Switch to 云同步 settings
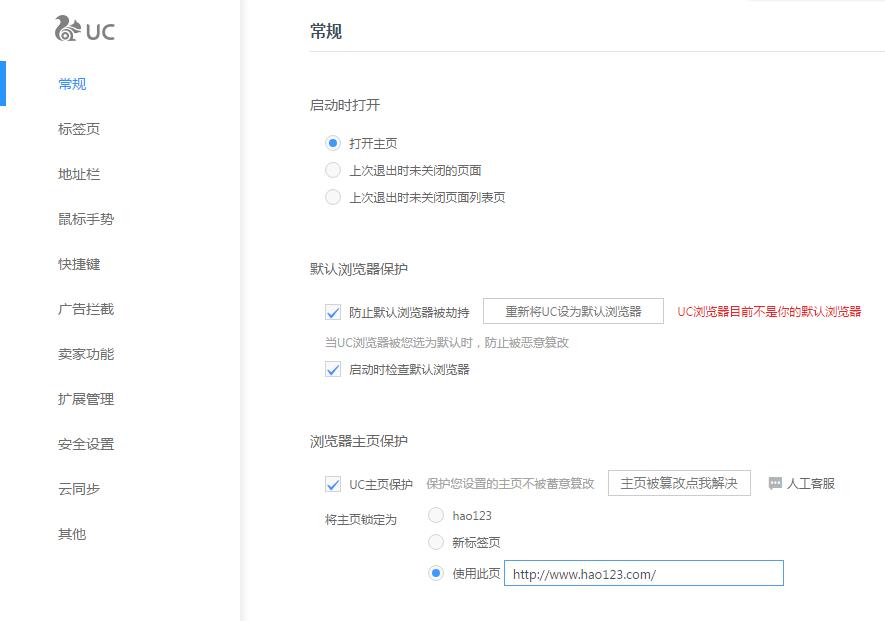This screenshot has height=621, width=885. (x=78, y=489)
